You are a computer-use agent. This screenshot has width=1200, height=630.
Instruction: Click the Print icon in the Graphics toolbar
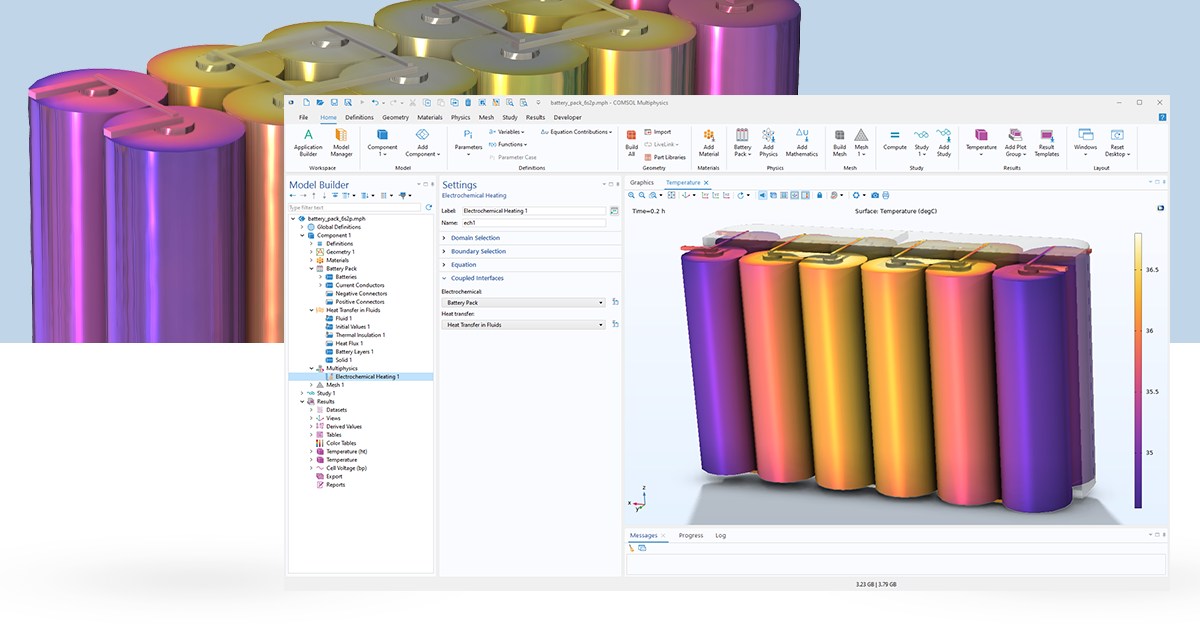(x=886, y=196)
